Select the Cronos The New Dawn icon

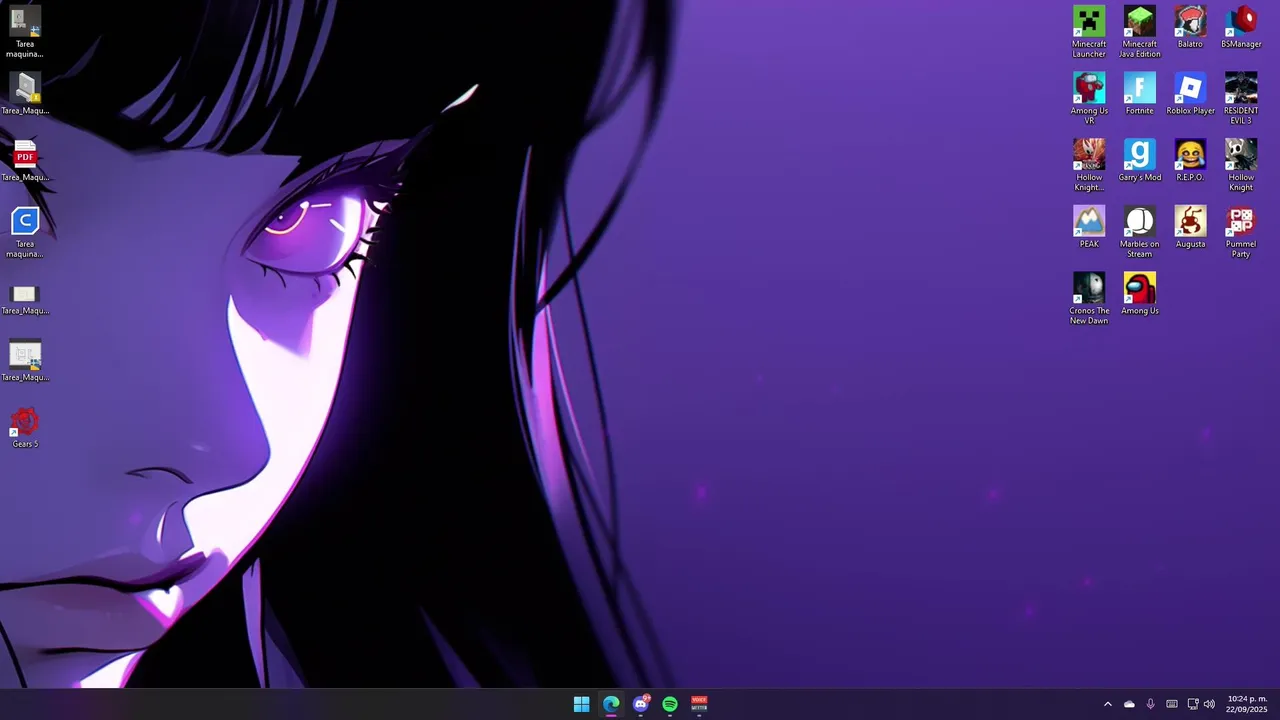coord(1089,299)
